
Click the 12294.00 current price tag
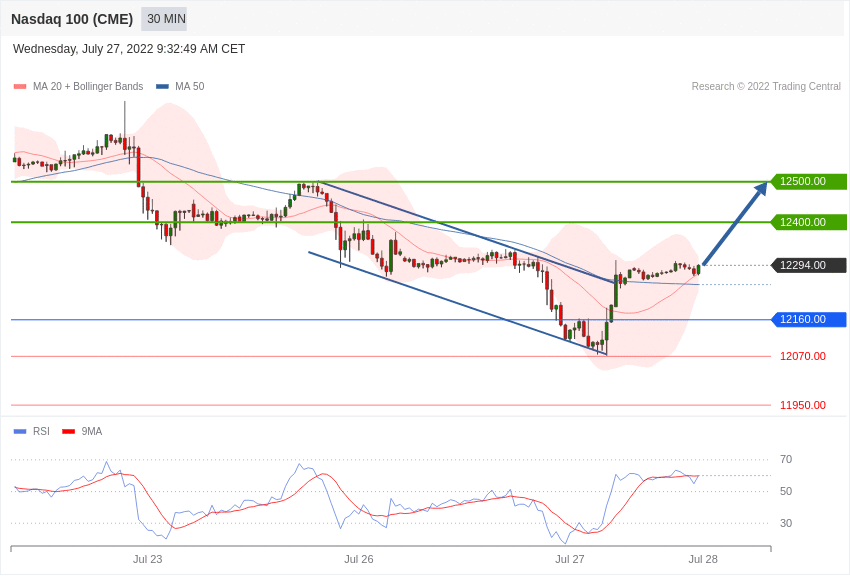tap(808, 266)
